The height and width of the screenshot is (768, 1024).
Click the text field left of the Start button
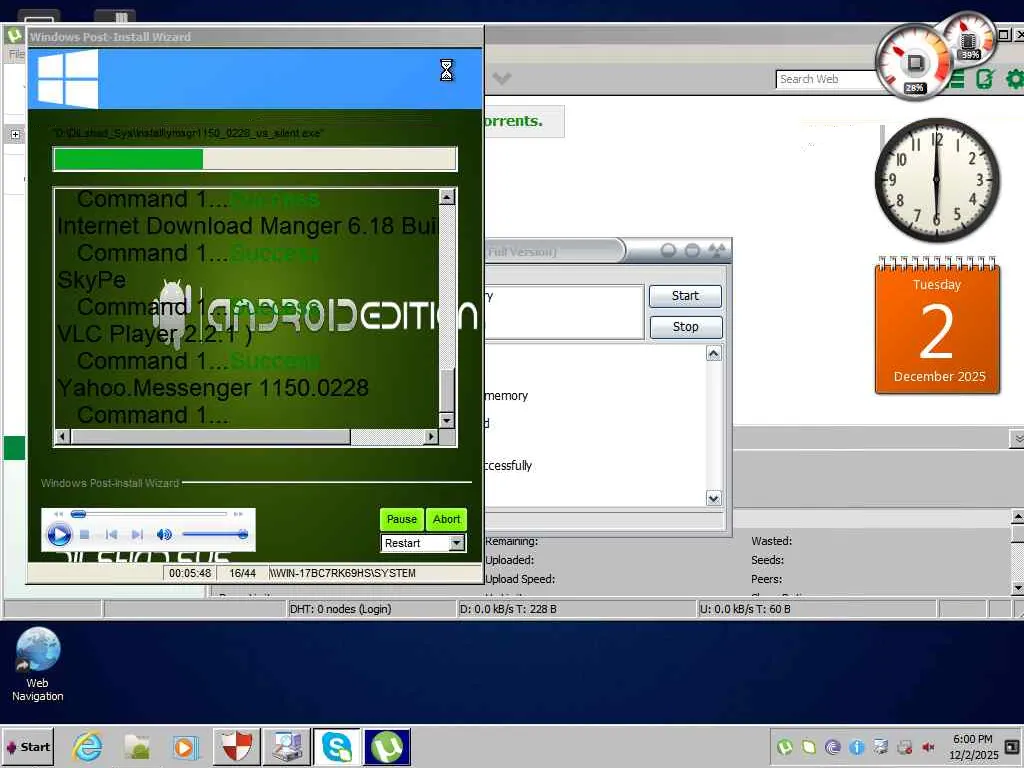[x=564, y=312]
